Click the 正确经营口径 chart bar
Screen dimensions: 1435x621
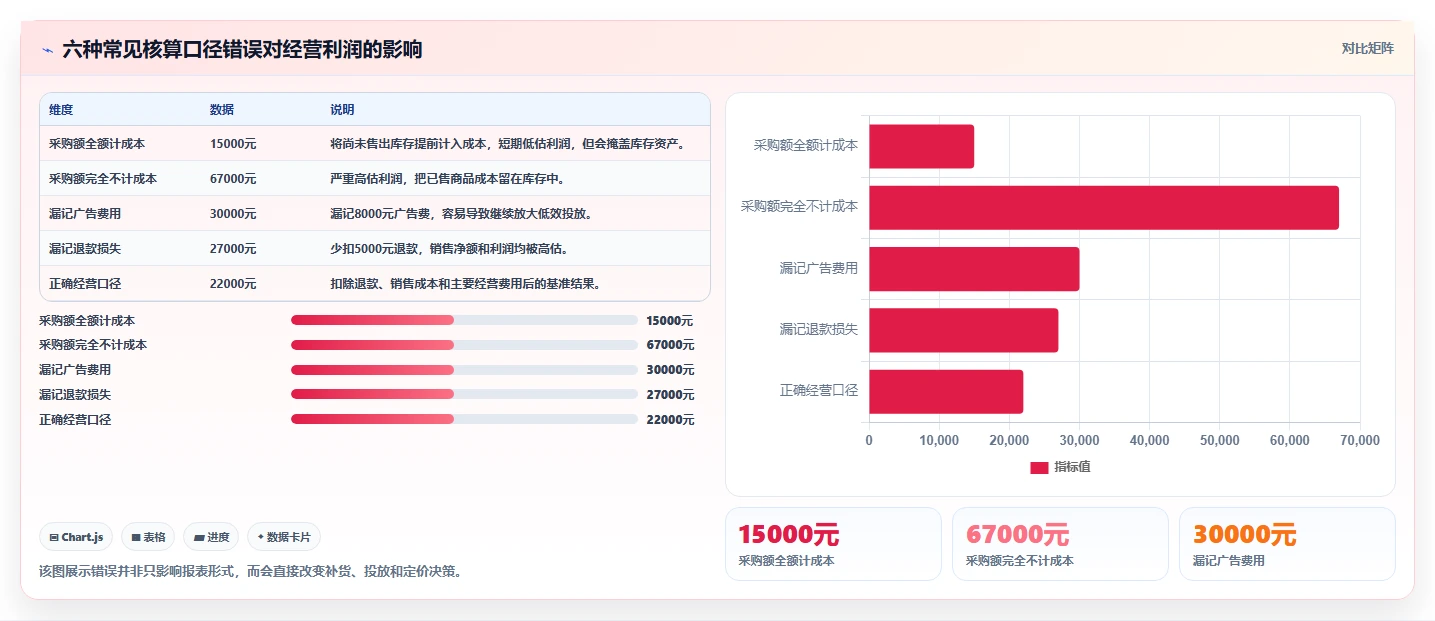point(946,391)
